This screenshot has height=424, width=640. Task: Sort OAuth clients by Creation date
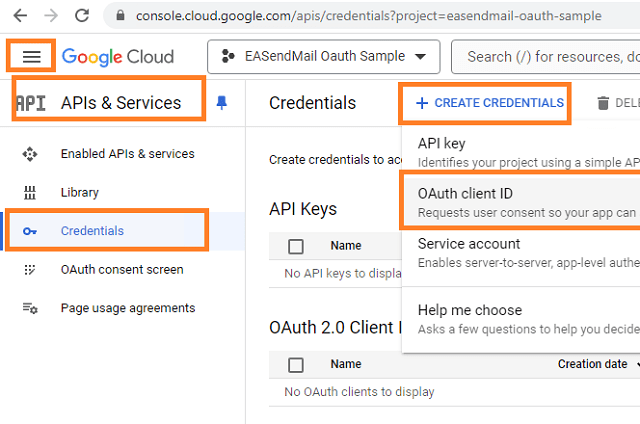pos(593,364)
